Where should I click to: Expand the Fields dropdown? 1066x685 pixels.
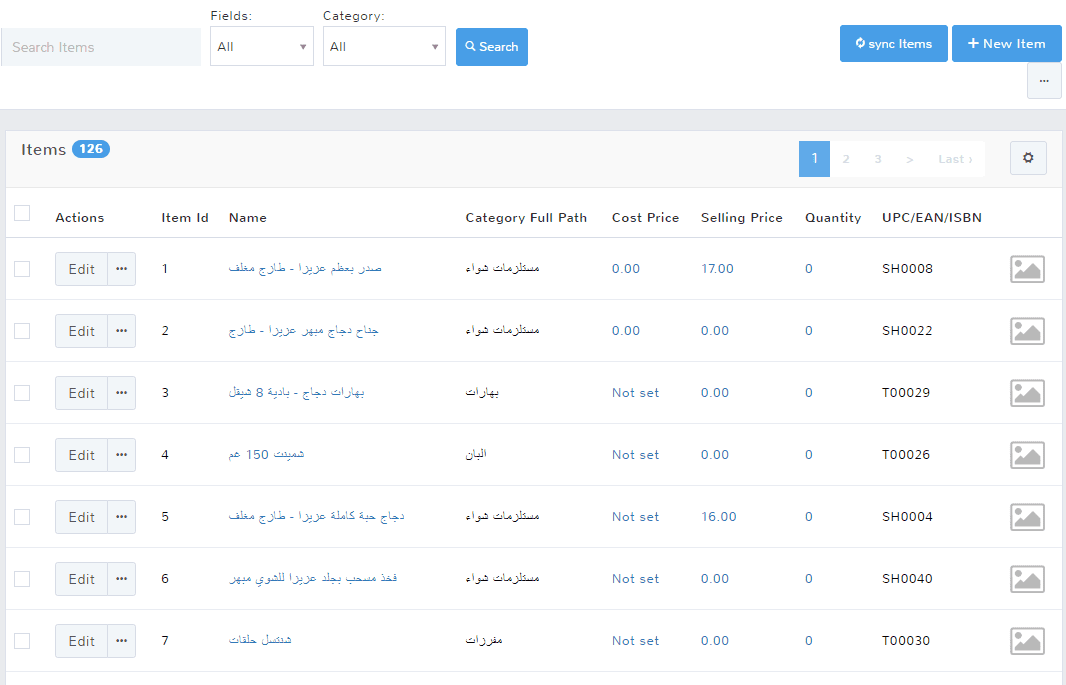click(261, 47)
